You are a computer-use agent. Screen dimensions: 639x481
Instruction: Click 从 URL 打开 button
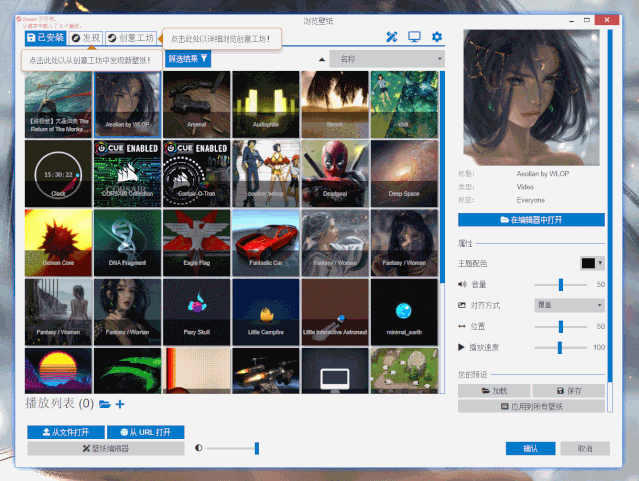145,432
